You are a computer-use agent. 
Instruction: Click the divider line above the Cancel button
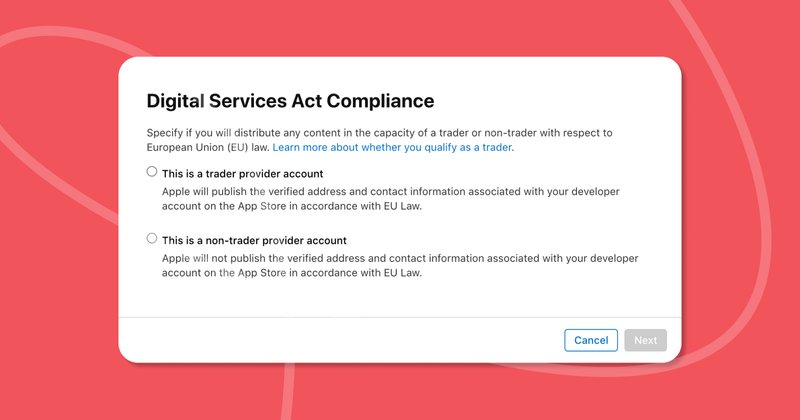click(400, 317)
